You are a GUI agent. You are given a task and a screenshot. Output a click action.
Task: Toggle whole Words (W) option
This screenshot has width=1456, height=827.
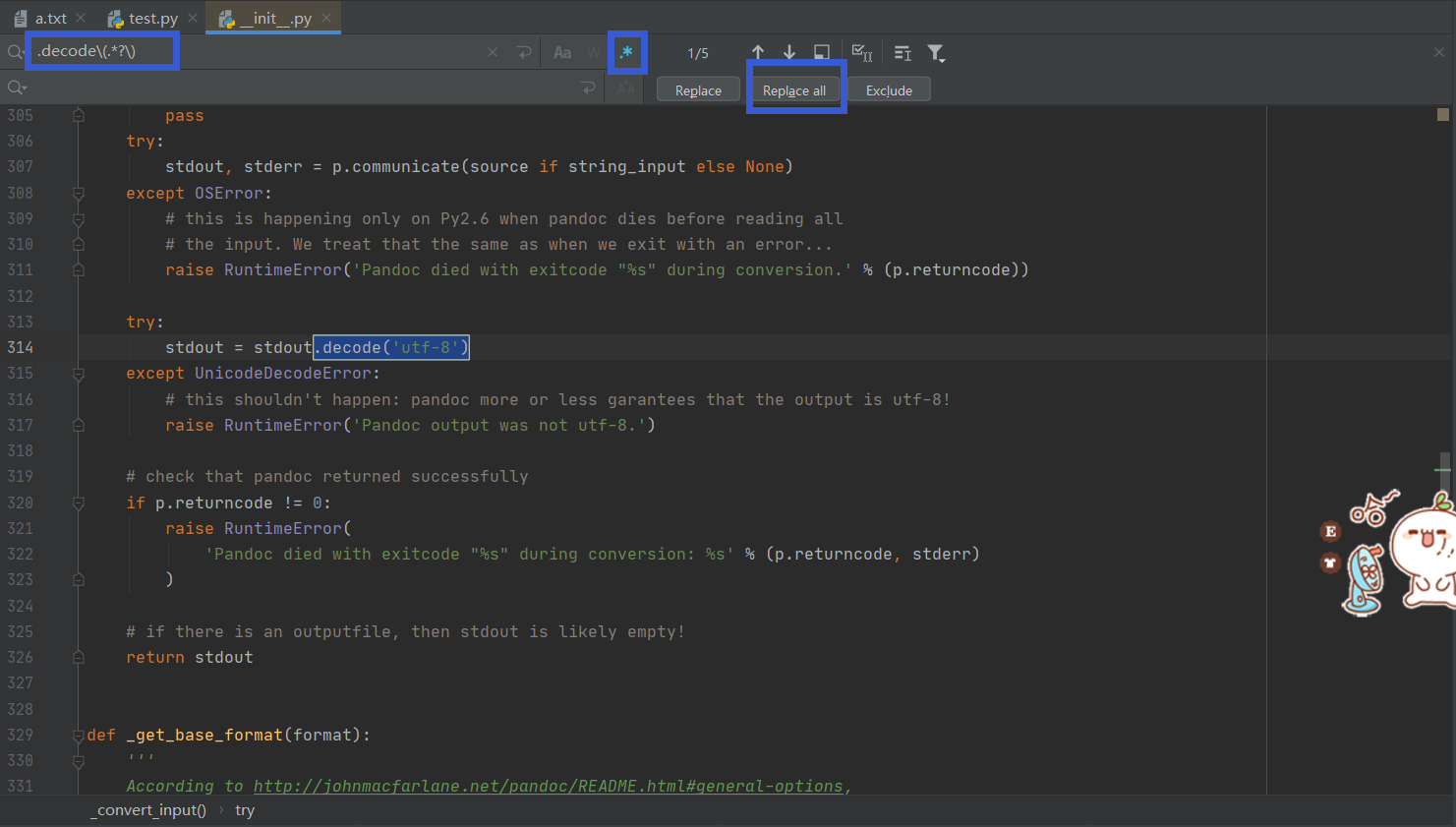[x=594, y=52]
